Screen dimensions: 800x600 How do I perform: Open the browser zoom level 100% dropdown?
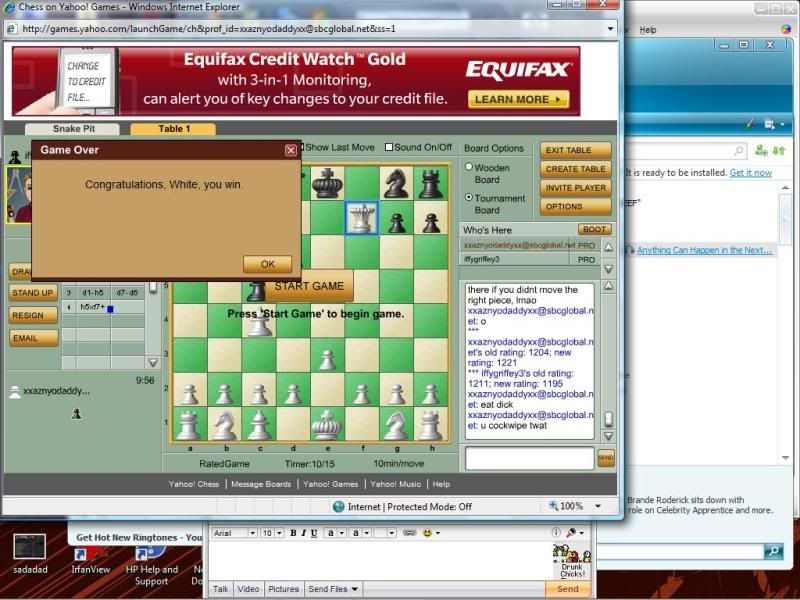pos(598,507)
